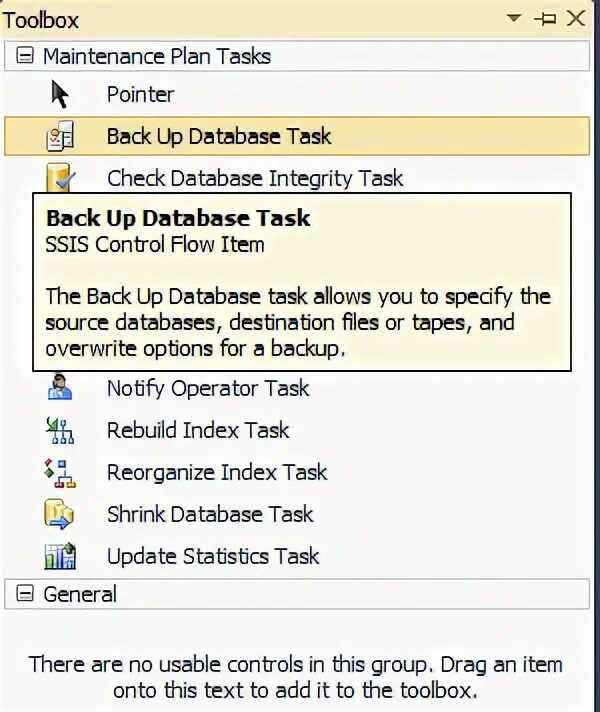The image size is (600, 712).
Task: Toggle auto hide pin on Toolbox
Action: (545, 19)
